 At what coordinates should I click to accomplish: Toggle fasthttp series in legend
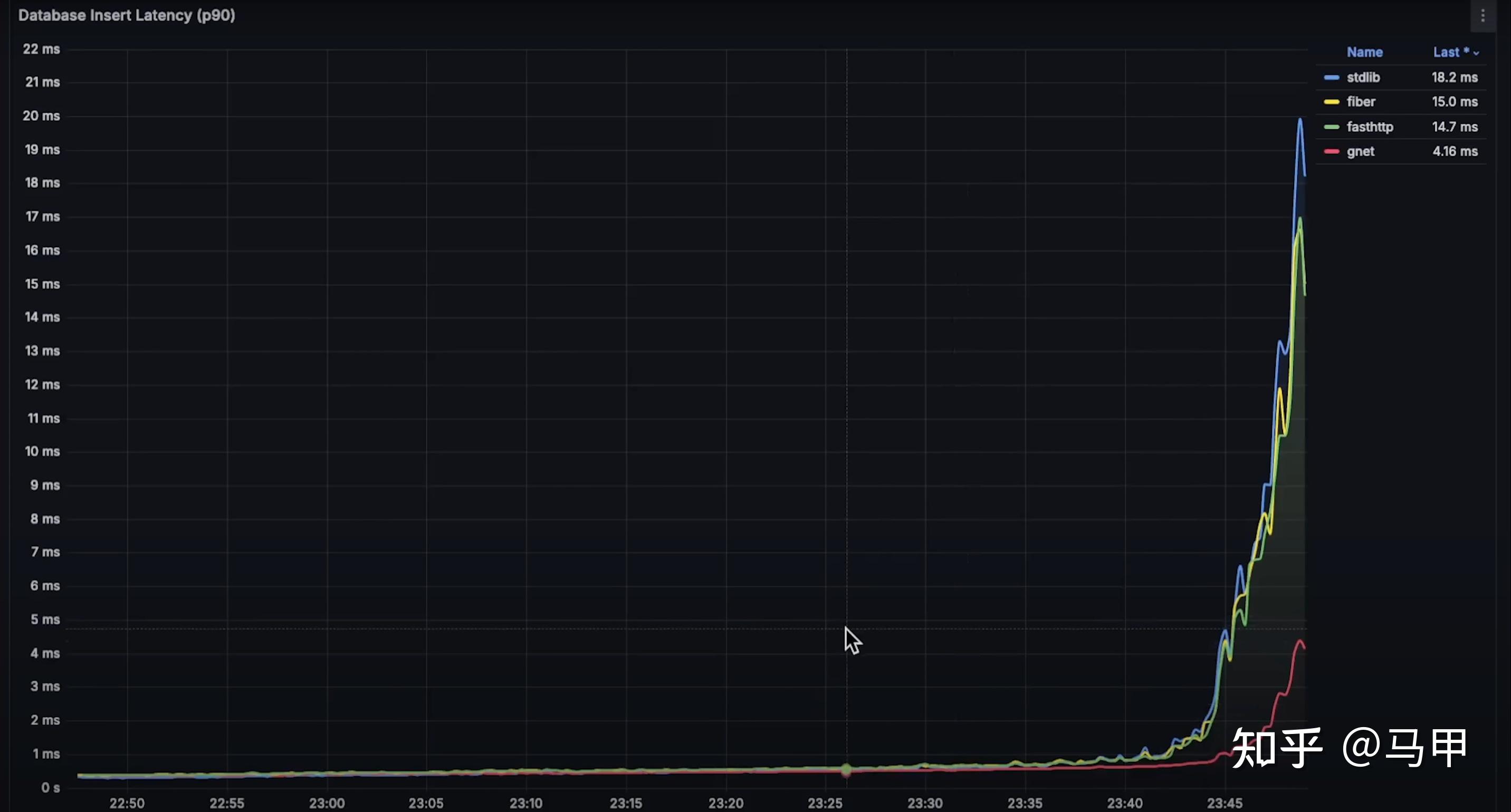tap(1369, 127)
